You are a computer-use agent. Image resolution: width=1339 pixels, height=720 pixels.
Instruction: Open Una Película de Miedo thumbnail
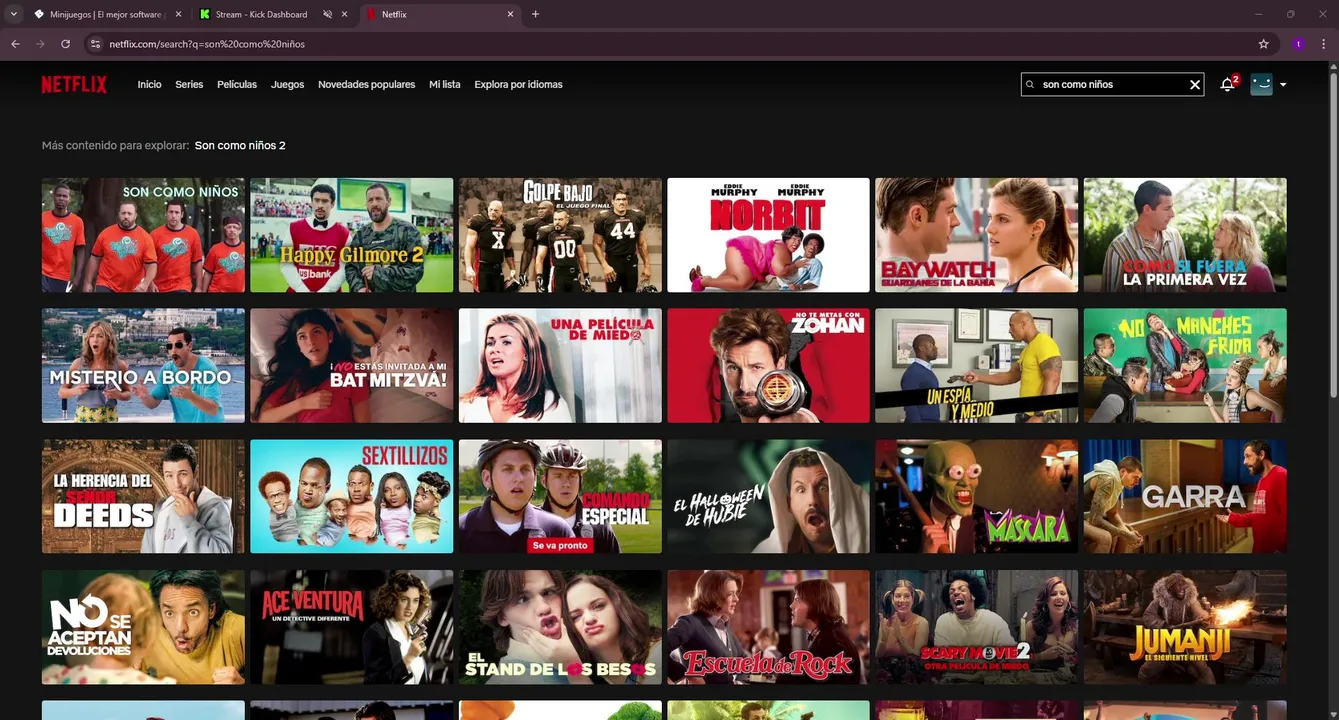coord(560,365)
